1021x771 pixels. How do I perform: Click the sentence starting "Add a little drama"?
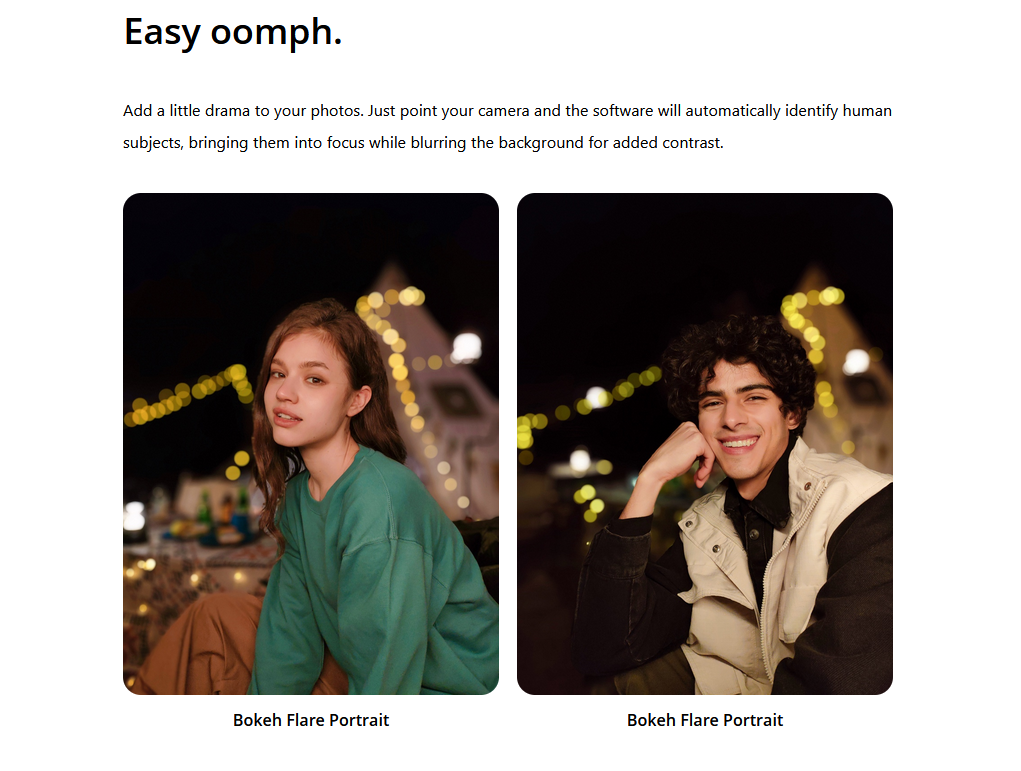tap(244, 111)
